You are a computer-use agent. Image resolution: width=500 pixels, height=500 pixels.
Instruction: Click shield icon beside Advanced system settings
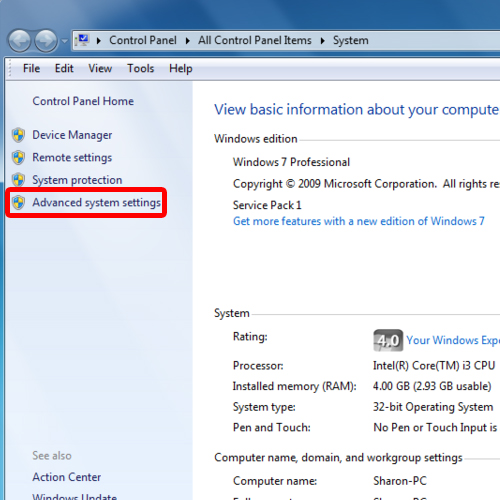pyautogui.click(x=18, y=202)
